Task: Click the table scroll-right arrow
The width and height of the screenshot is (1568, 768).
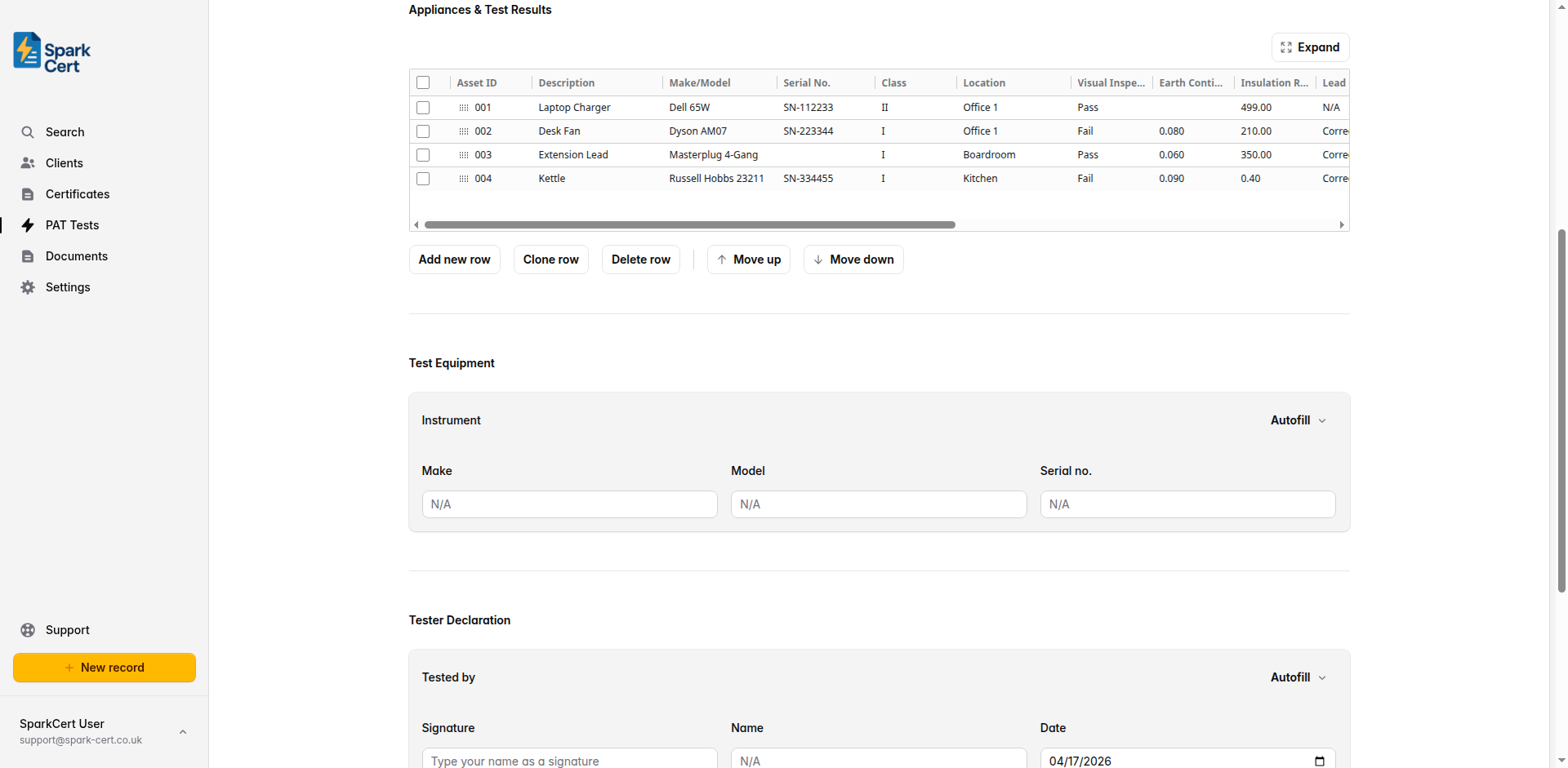Action: 1342,224
